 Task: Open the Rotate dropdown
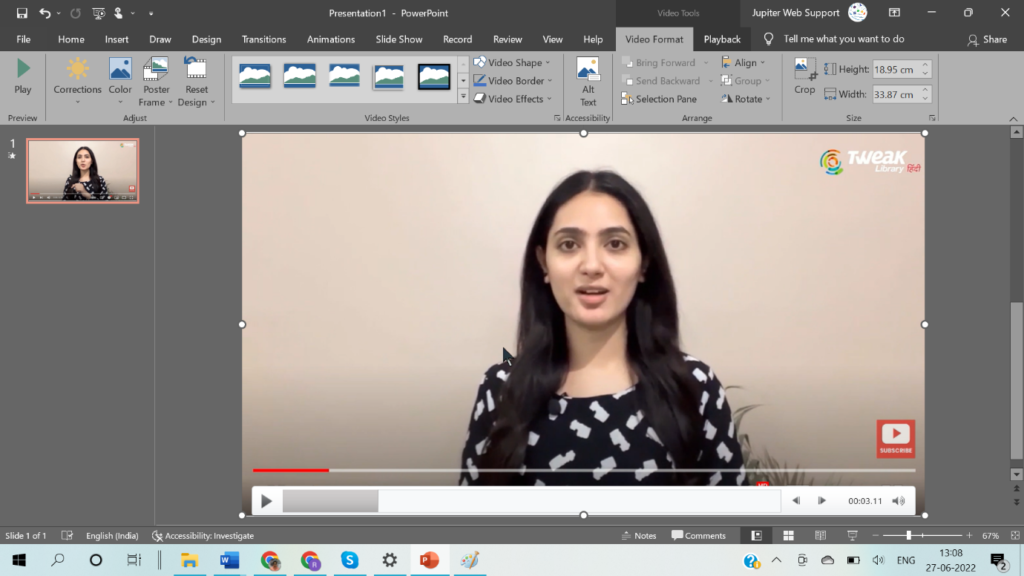point(746,99)
